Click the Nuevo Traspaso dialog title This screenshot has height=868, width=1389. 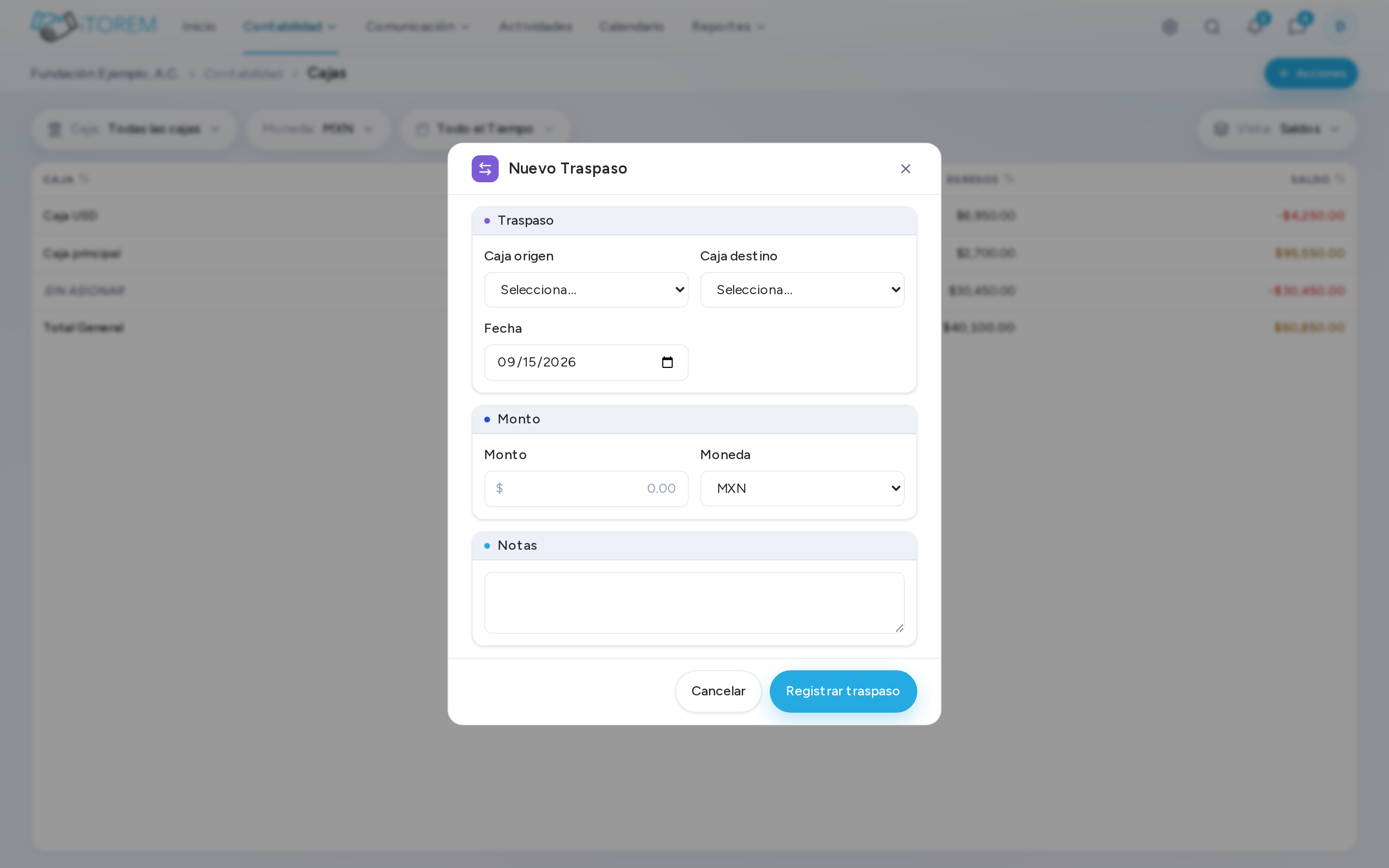[568, 169]
